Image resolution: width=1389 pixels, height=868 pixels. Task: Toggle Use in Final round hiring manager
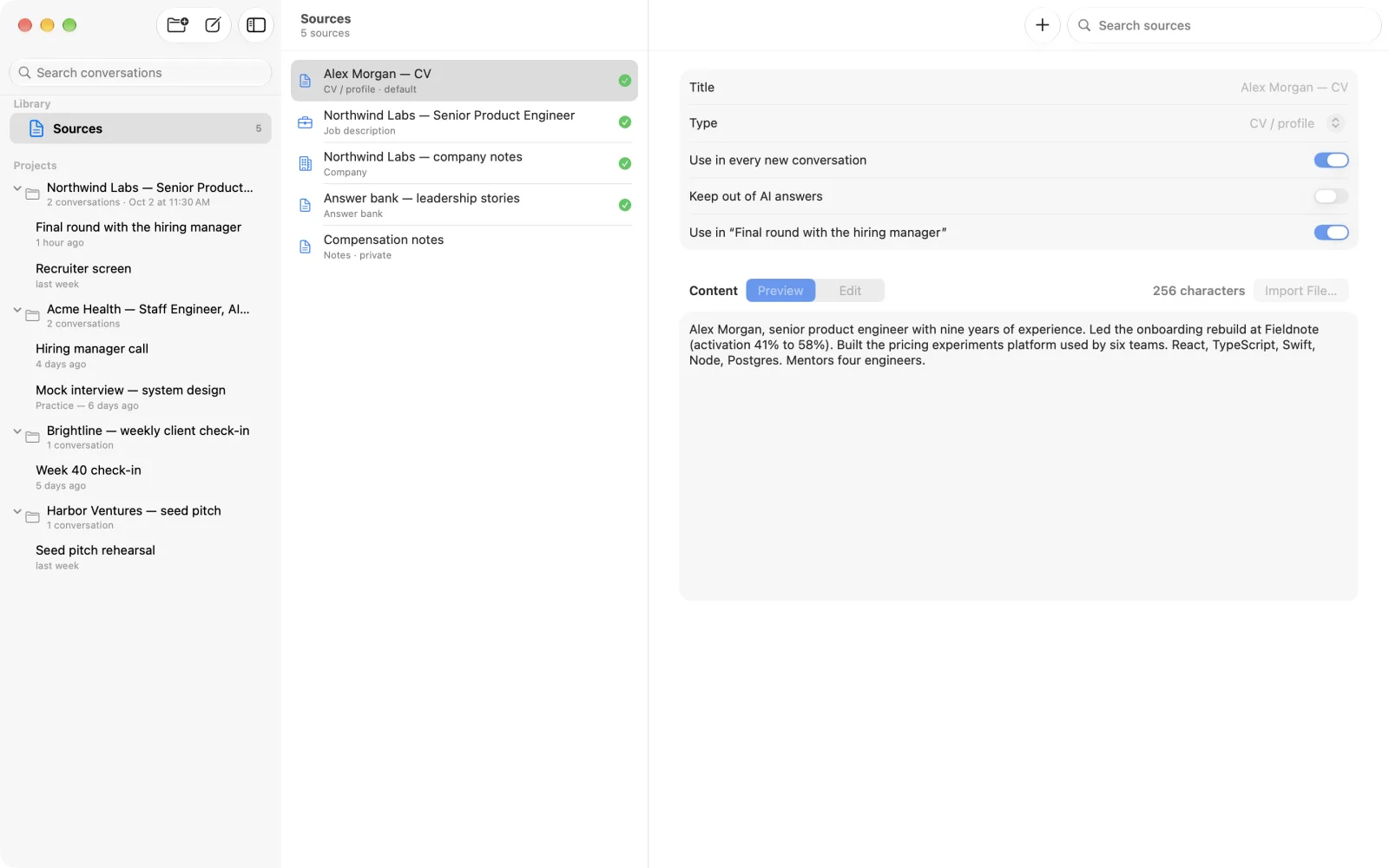1331,233
